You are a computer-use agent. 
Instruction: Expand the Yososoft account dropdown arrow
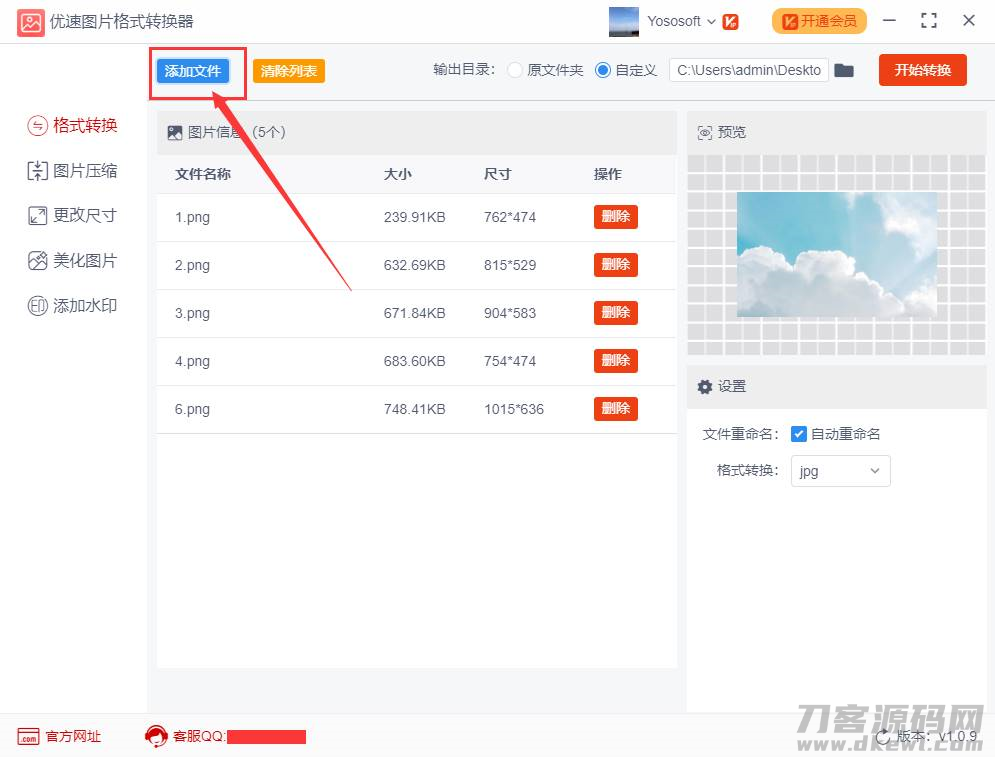[x=711, y=22]
